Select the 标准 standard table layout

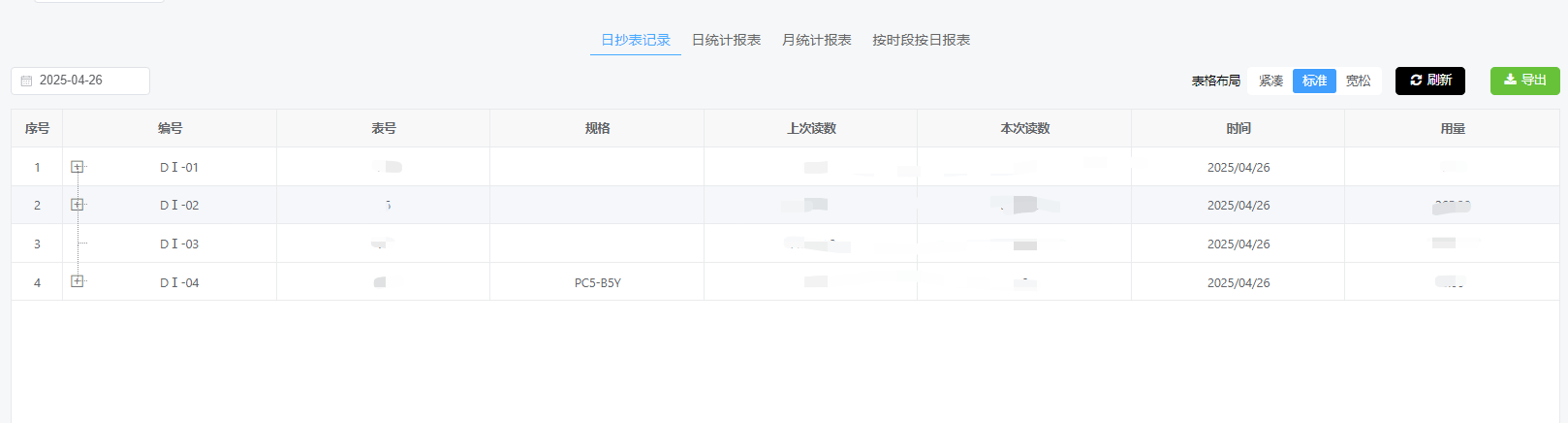tap(1314, 81)
